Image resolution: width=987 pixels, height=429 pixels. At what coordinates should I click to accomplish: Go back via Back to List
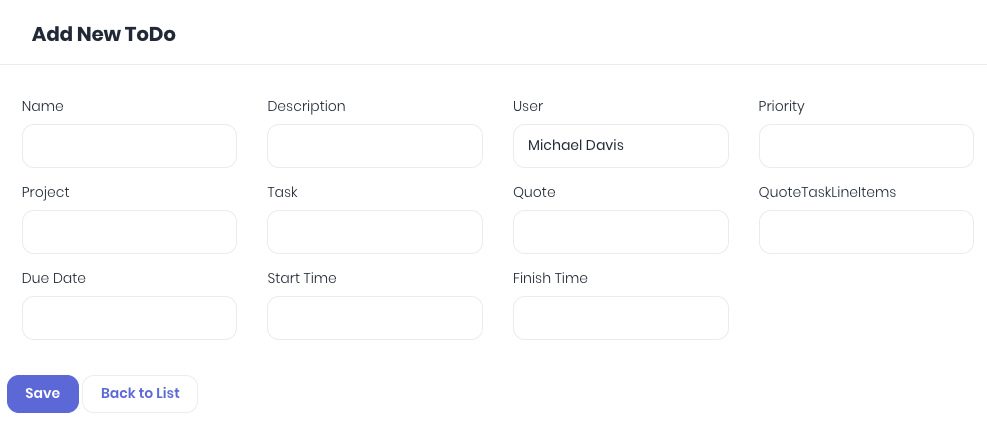[x=140, y=394]
